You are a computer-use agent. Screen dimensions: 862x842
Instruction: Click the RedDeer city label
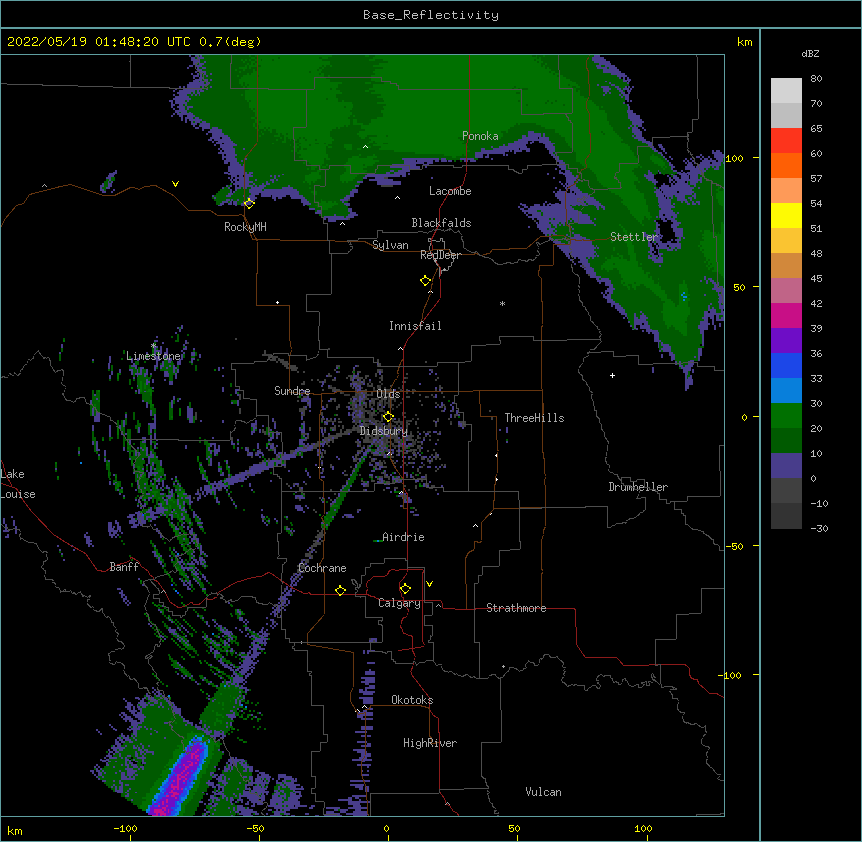(x=440, y=254)
